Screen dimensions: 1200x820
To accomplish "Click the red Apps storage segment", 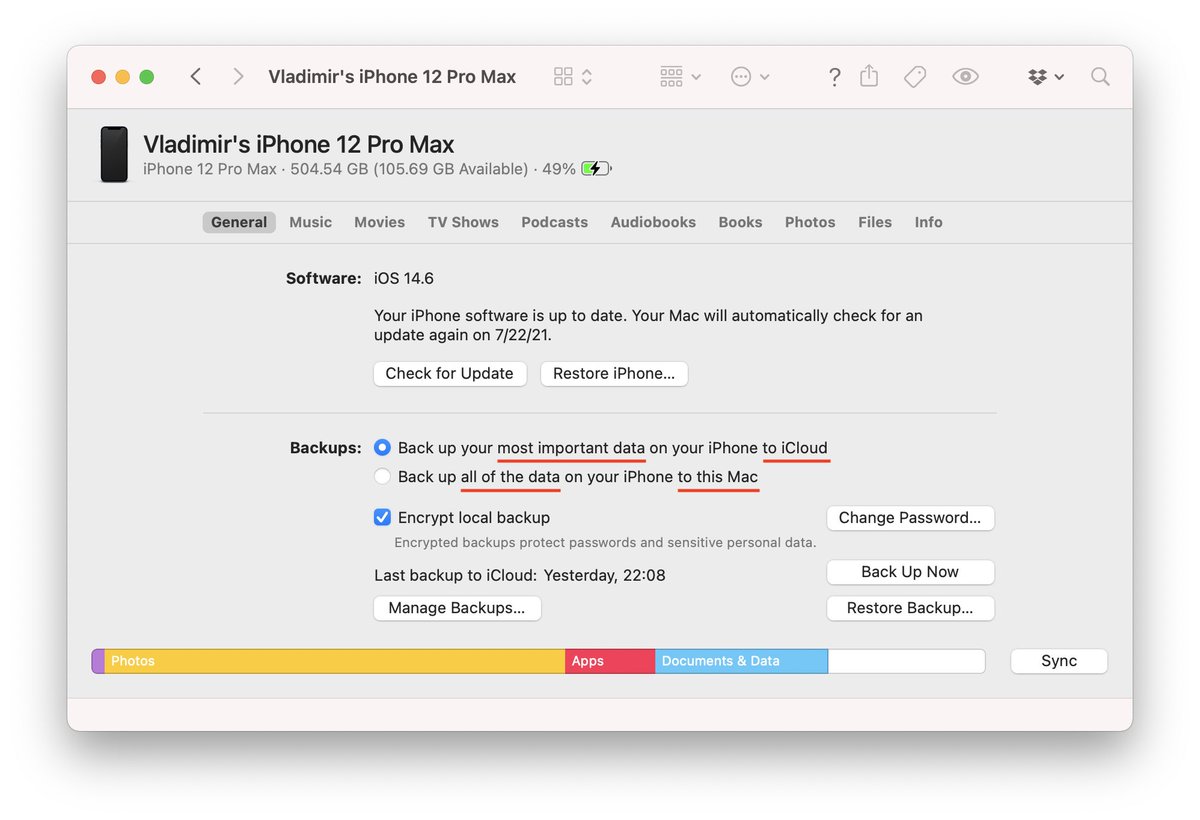I will (x=610, y=661).
